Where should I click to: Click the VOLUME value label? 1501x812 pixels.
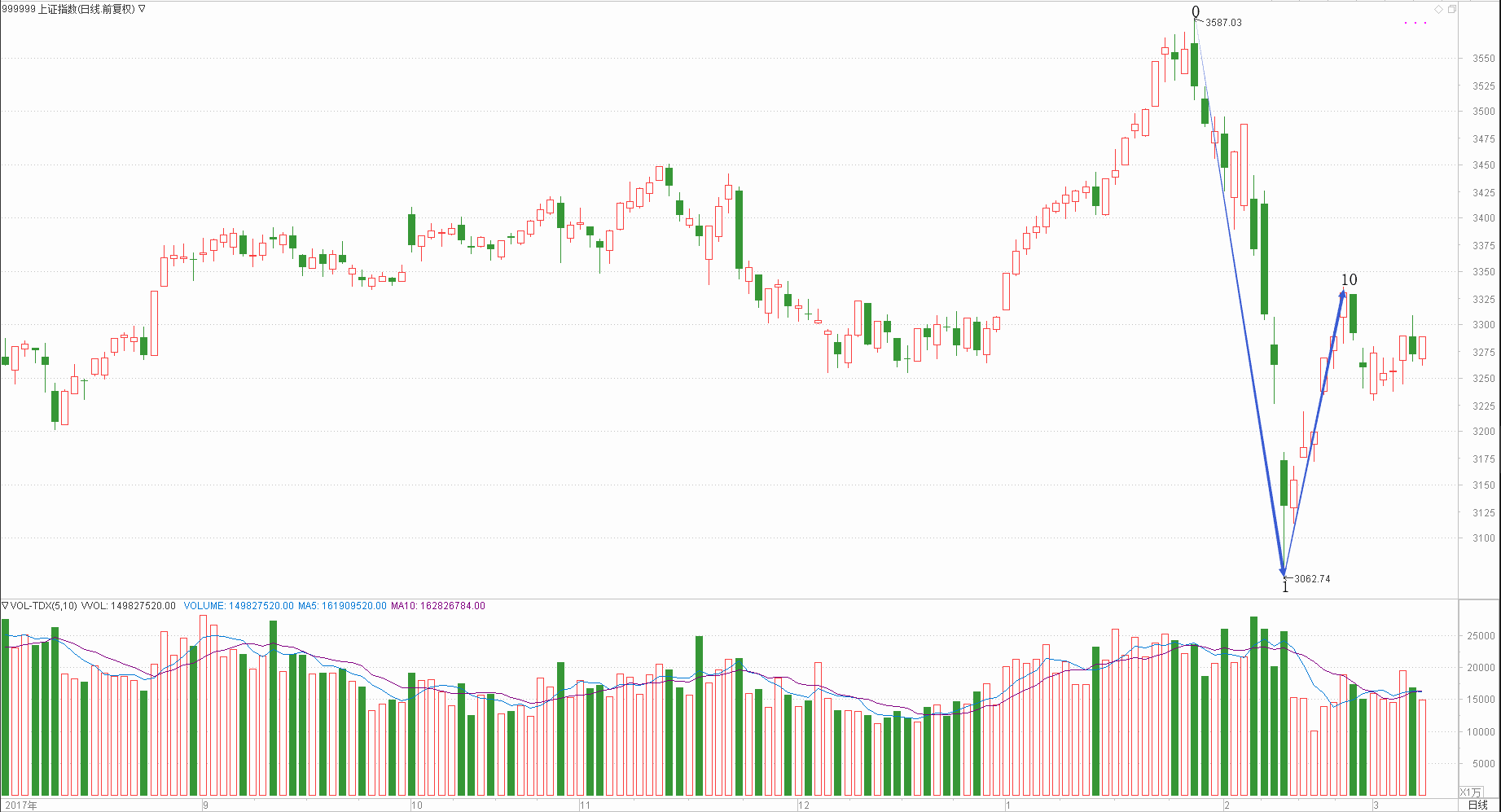click(x=239, y=606)
